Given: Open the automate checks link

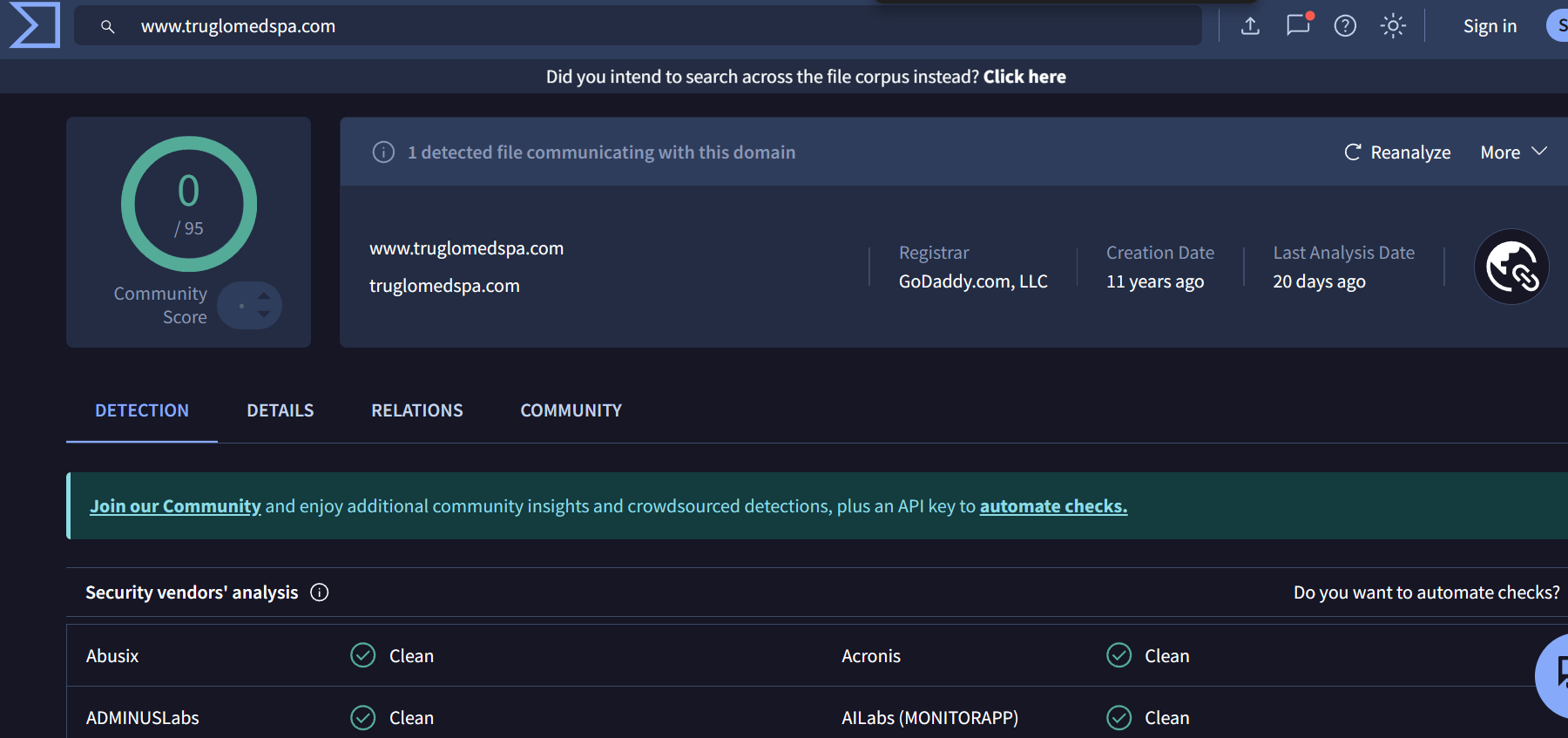Looking at the screenshot, I should tap(1052, 506).
